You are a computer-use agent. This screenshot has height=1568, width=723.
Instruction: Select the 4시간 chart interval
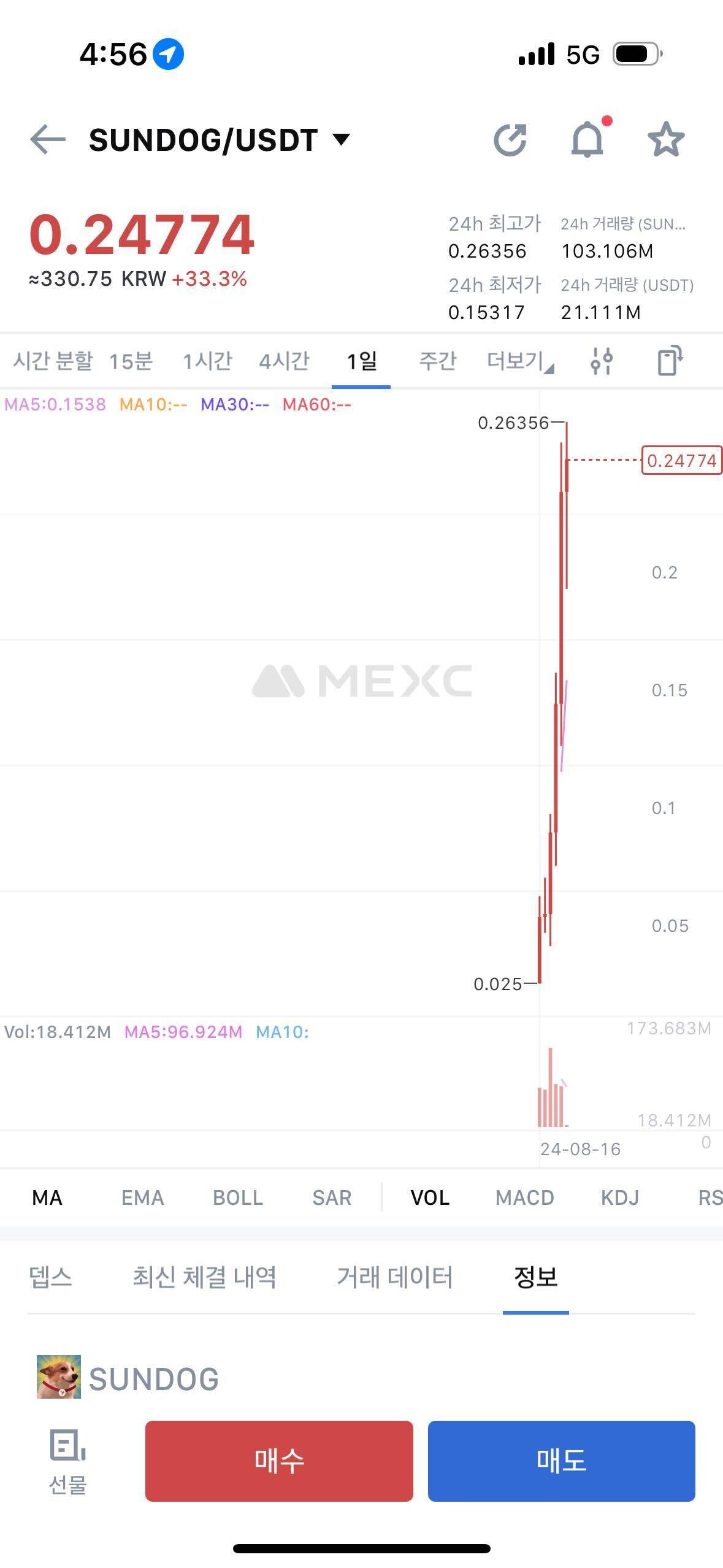[284, 361]
